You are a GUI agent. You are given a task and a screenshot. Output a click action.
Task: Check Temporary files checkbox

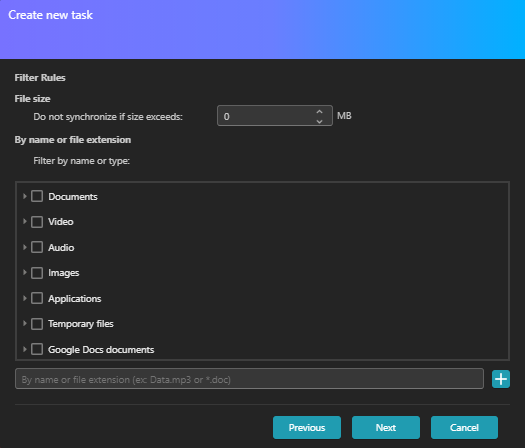[37, 324]
